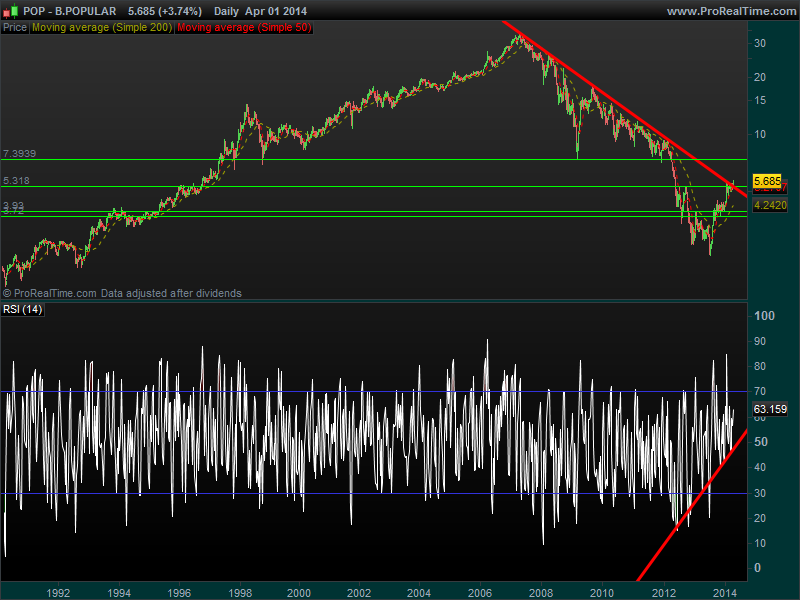Viewport: 800px width, 600px height.
Task: Click the 100 mark on RSI scale
Action: [764, 316]
